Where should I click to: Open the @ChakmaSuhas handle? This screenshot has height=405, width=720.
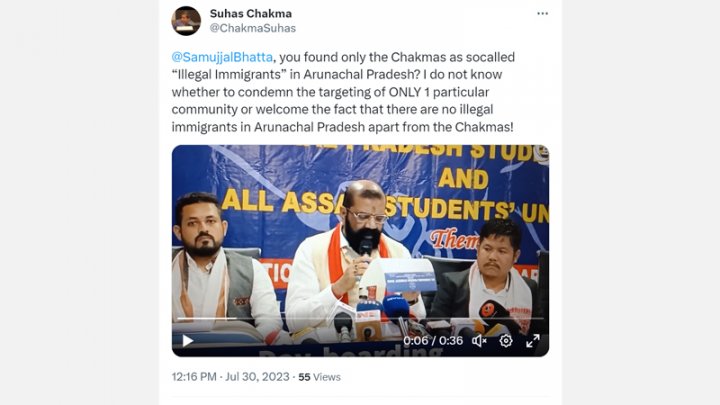[253, 28]
